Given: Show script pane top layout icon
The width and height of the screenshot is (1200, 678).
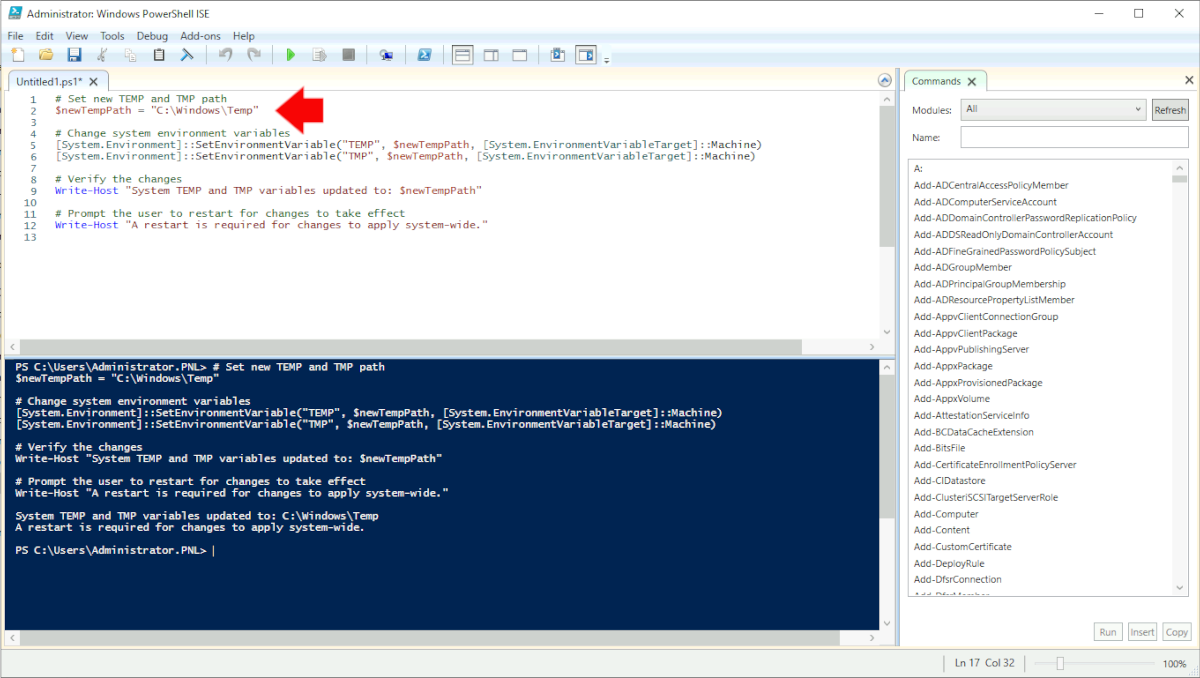Looking at the screenshot, I should click(x=462, y=55).
